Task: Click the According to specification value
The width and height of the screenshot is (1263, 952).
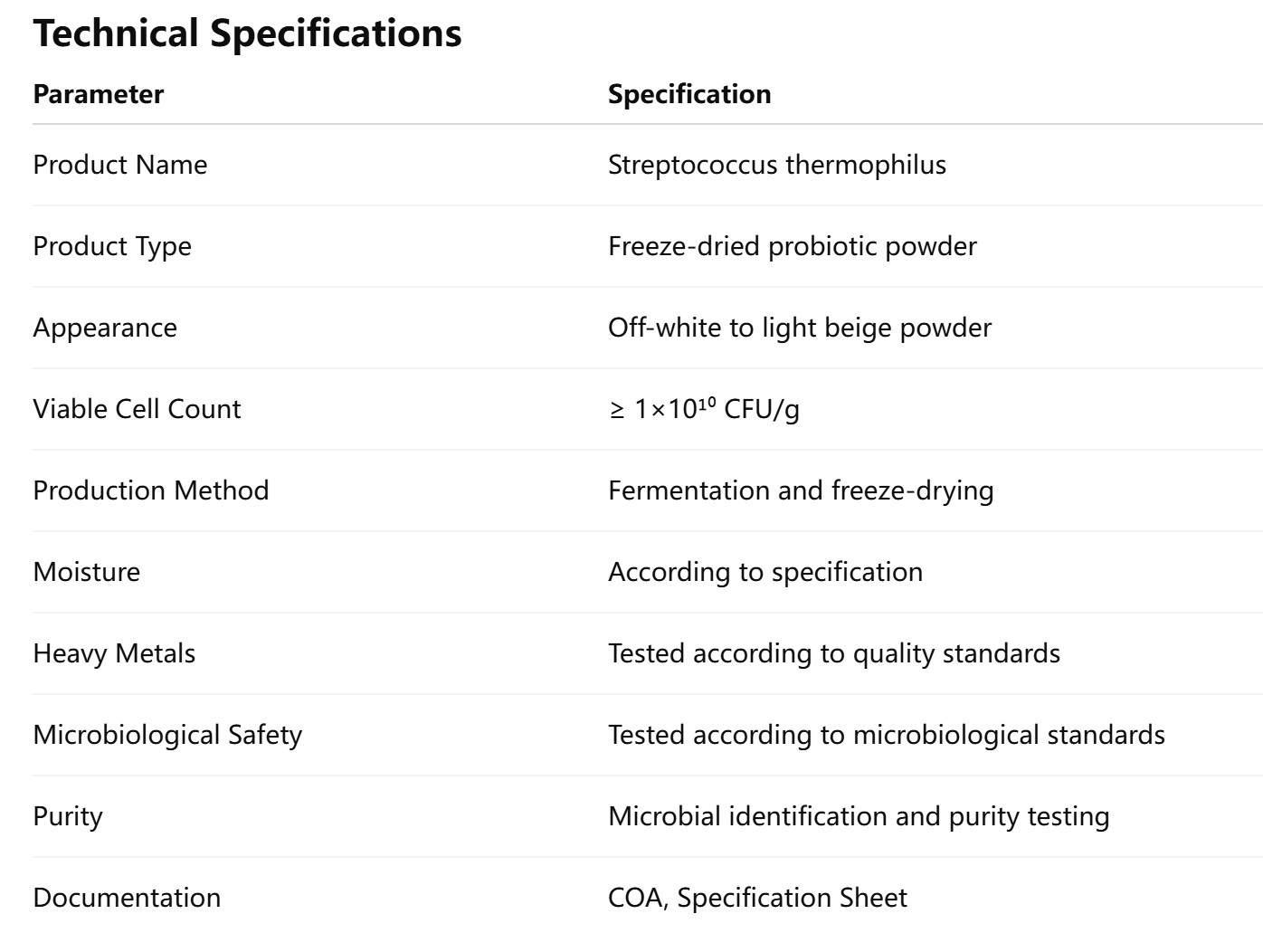Action: click(765, 572)
